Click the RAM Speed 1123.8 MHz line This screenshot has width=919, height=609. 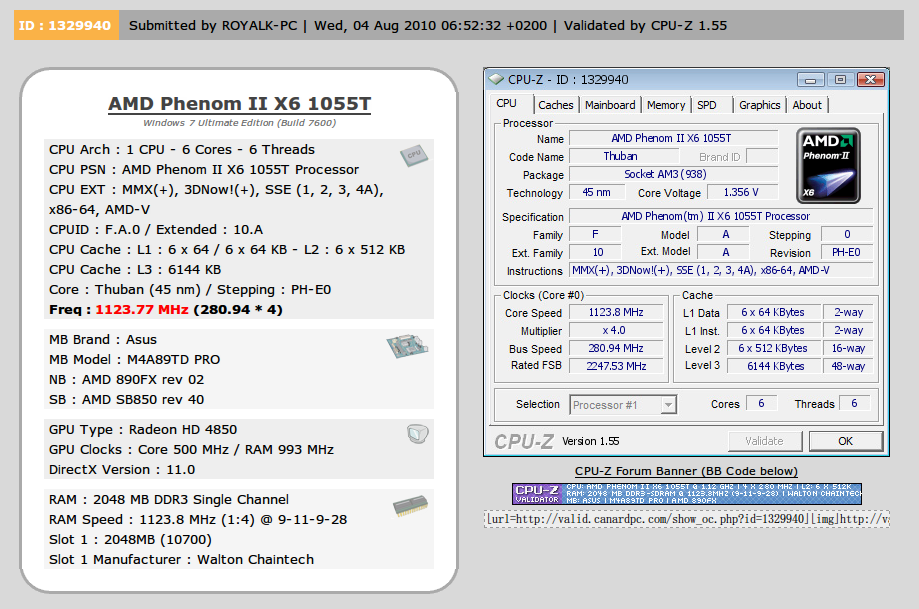point(198,520)
